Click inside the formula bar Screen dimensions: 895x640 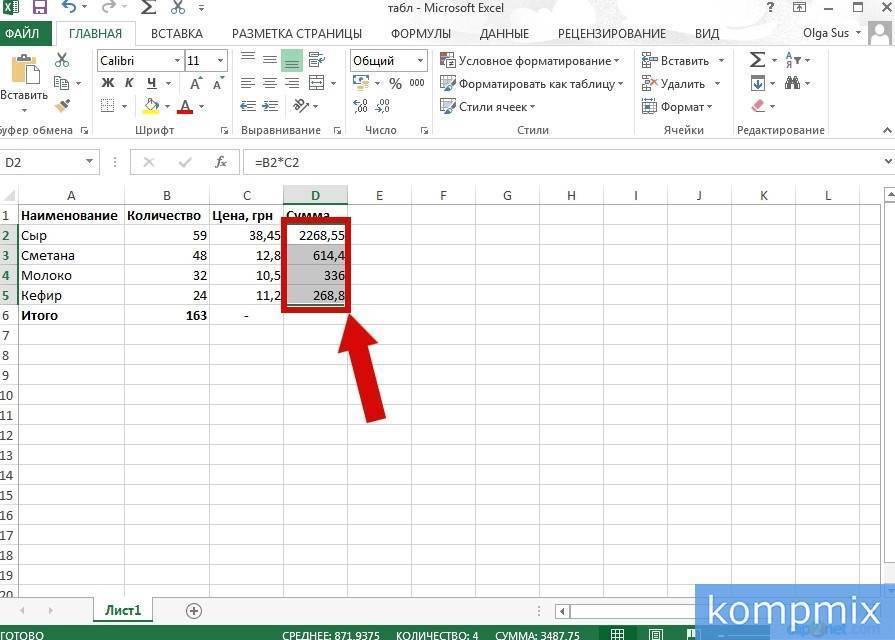400,162
